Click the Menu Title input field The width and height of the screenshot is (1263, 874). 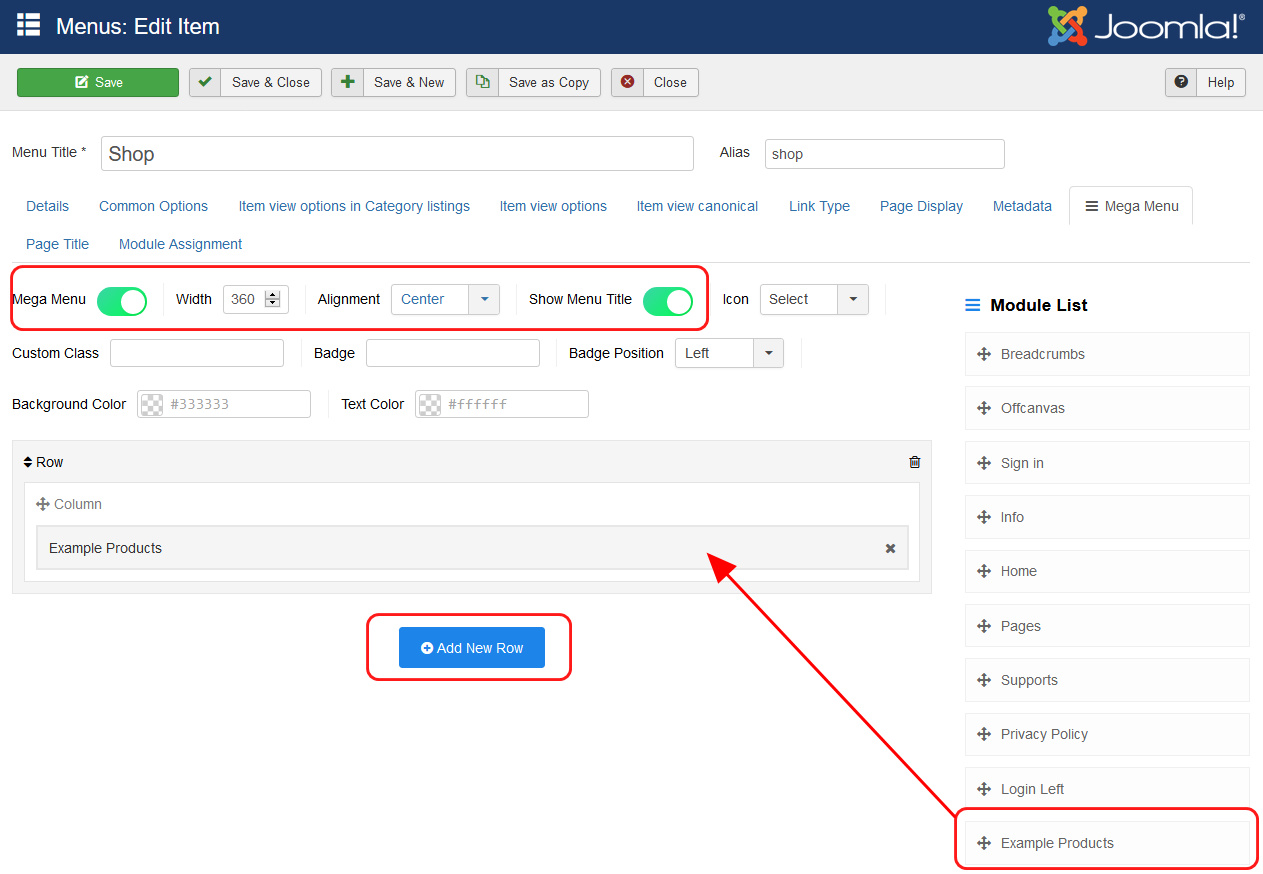397,154
